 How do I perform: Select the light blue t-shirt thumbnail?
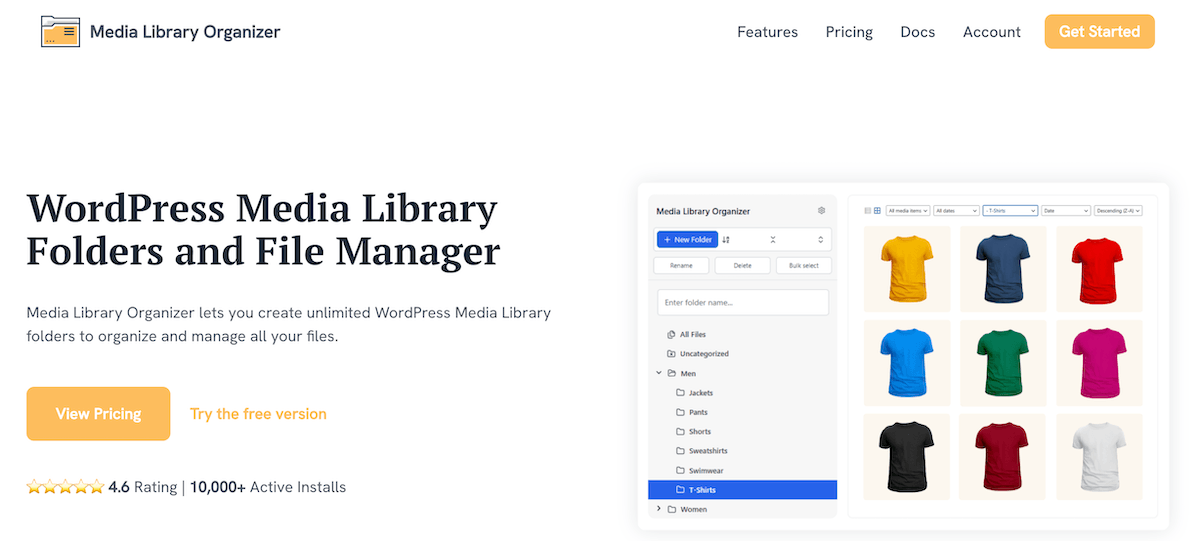[x=907, y=363]
